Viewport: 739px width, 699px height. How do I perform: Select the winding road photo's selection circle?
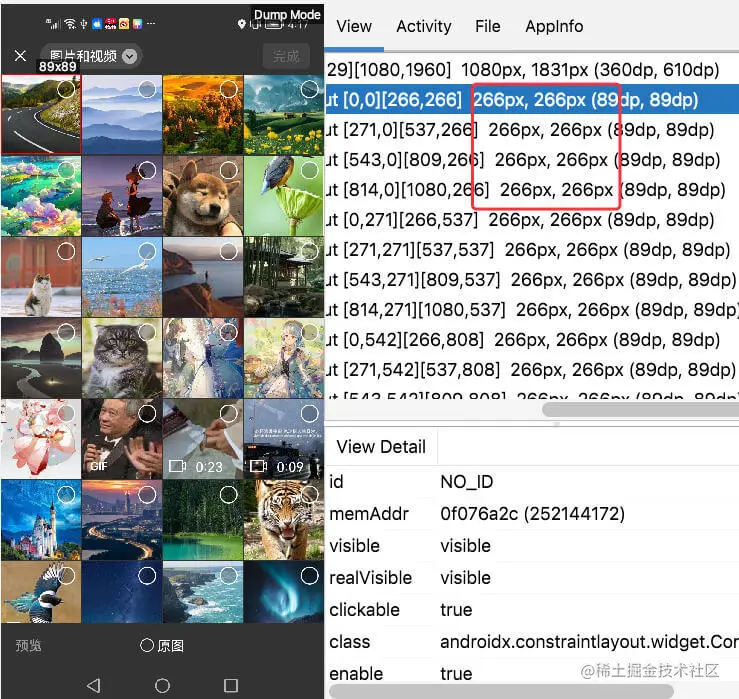coord(66,89)
